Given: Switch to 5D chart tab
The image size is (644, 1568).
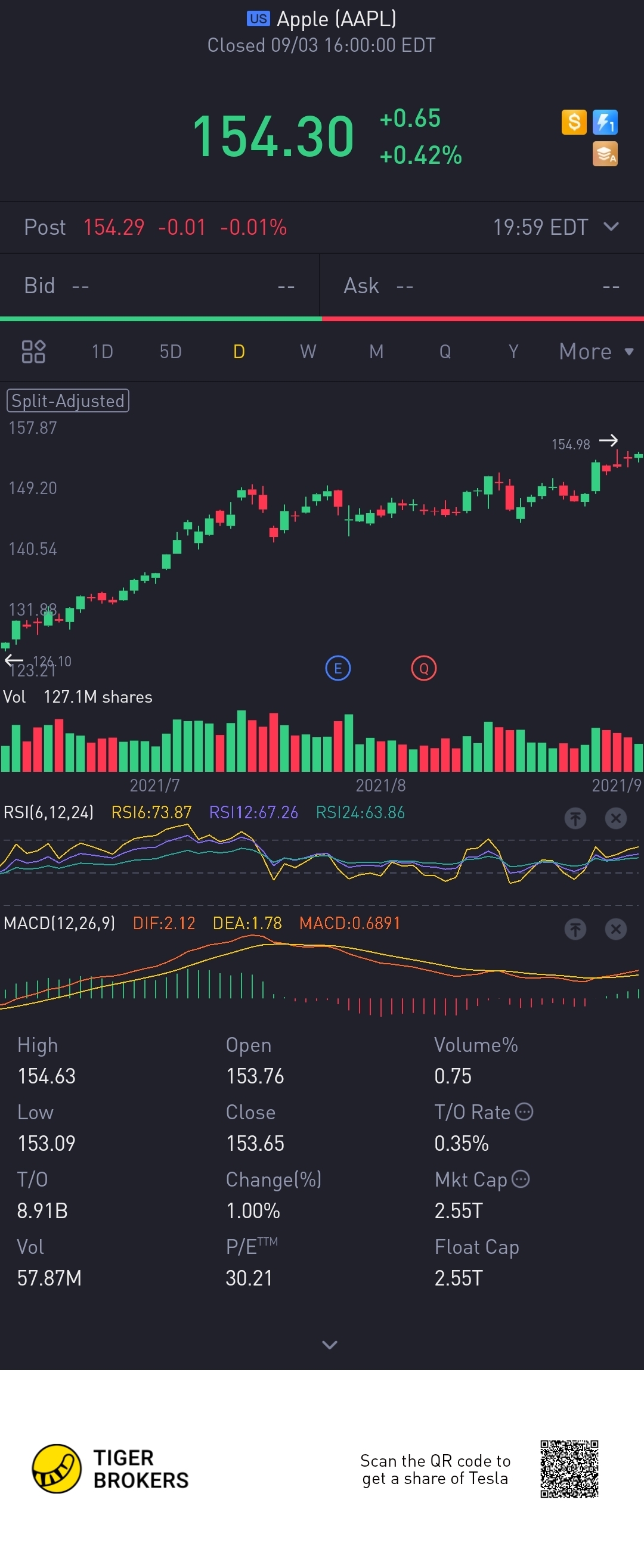Looking at the screenshot, I should pyautogui.click(x=171, y=351).
